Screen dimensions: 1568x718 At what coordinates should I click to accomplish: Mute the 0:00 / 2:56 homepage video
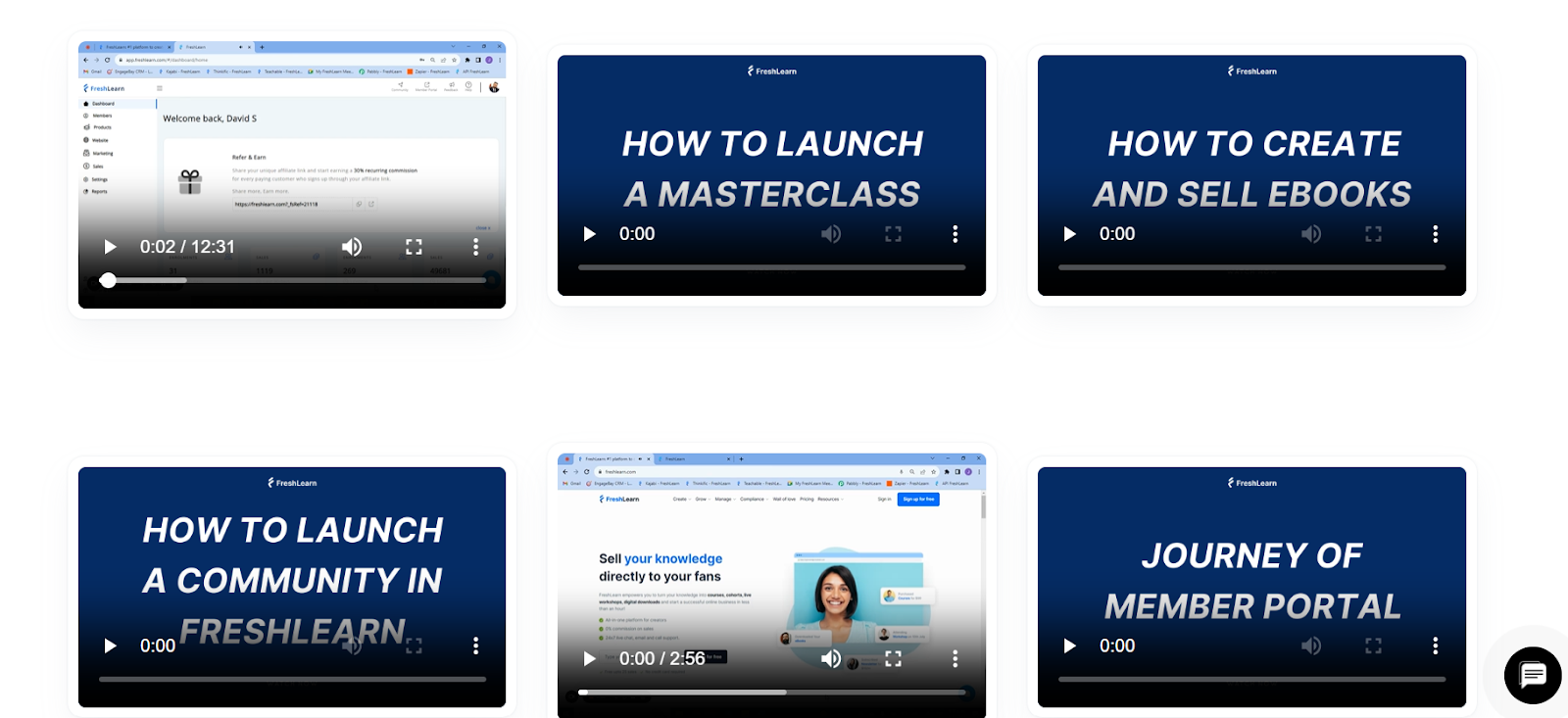(x=831, y=658)
